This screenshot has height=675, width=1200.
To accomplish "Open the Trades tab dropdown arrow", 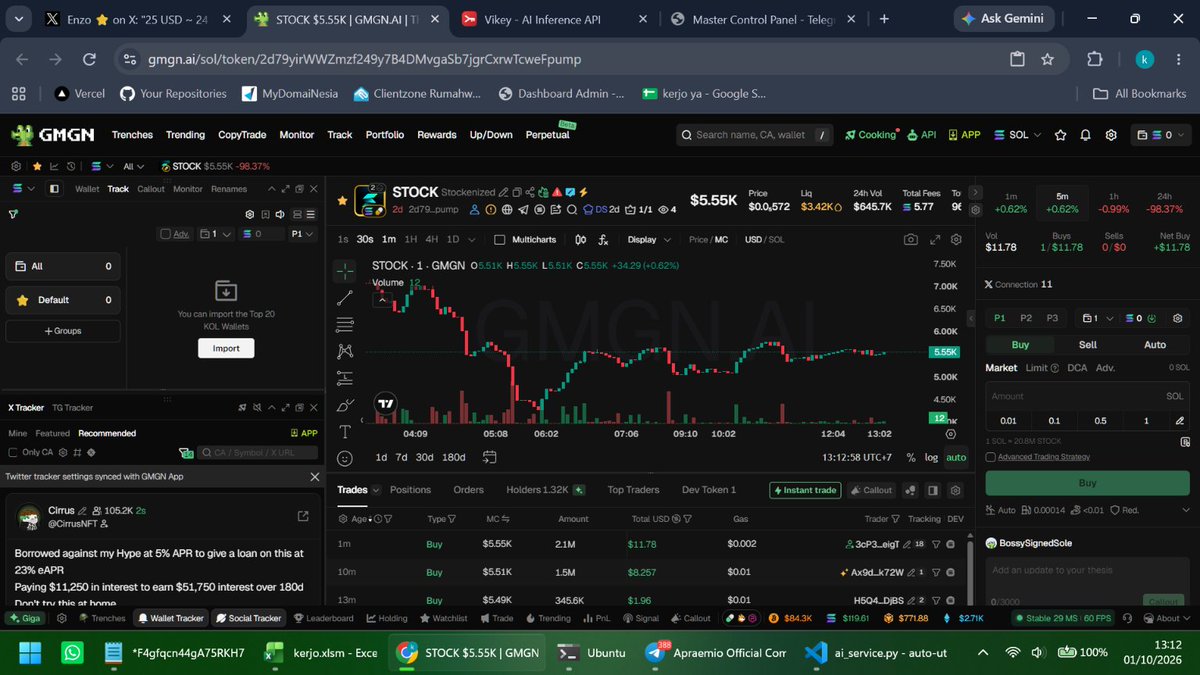I will 376,490.
